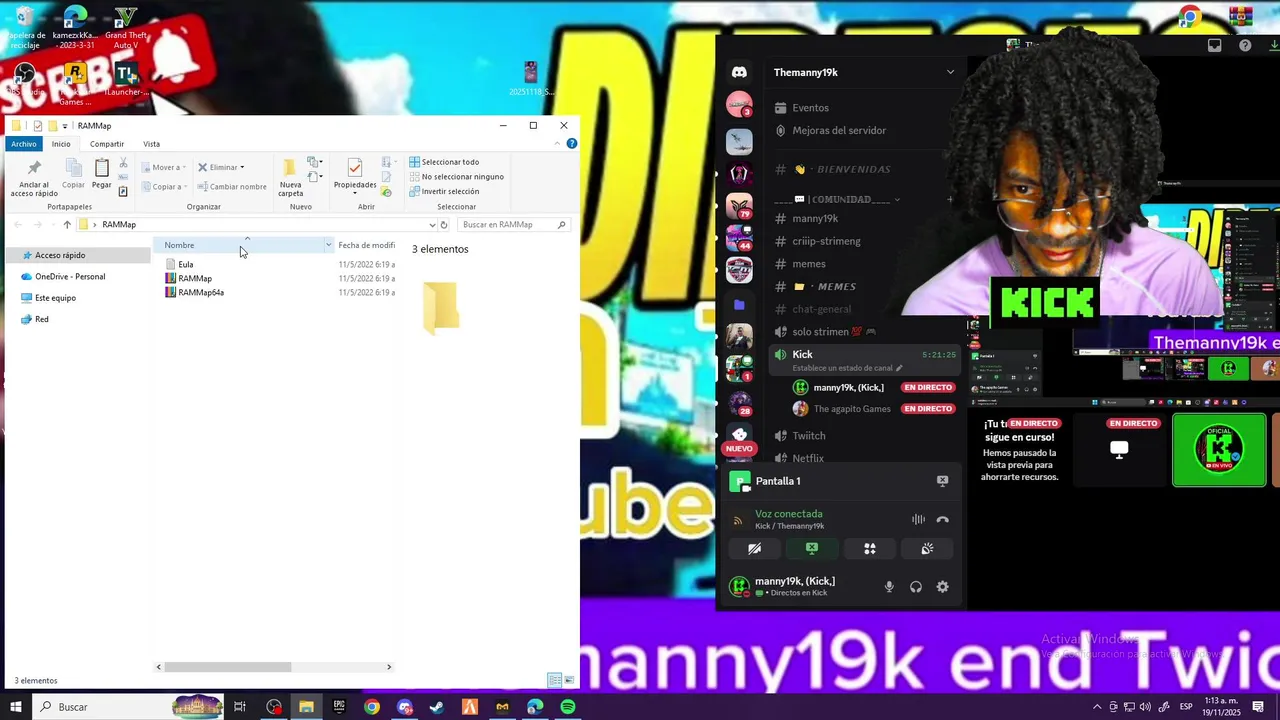Open Eventos in Discord
The height and width of the screenshot is (720, 1280).
[810, 108]
